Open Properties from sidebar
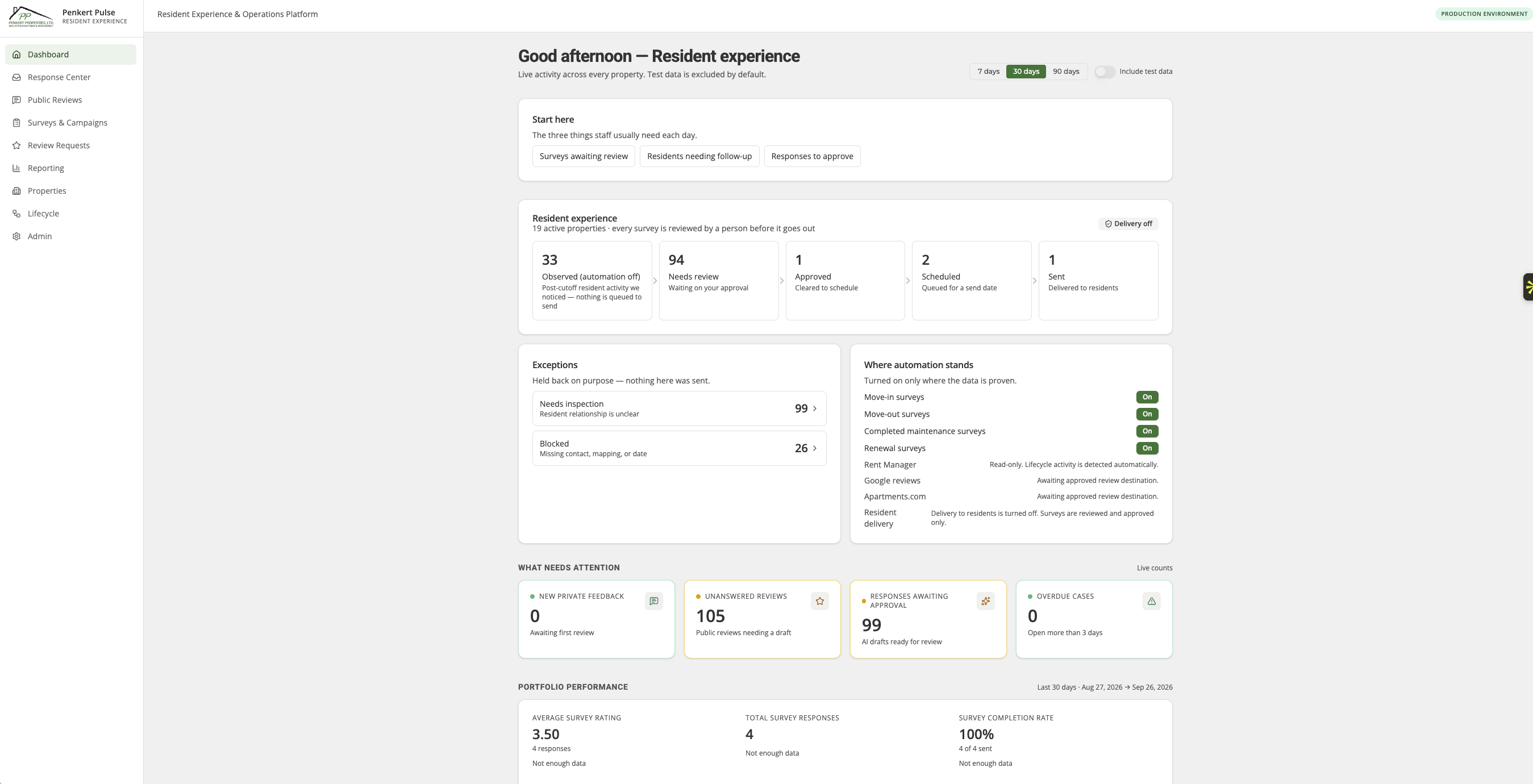The width and height of the screenshot is (1533, 784). click(70, 191)
